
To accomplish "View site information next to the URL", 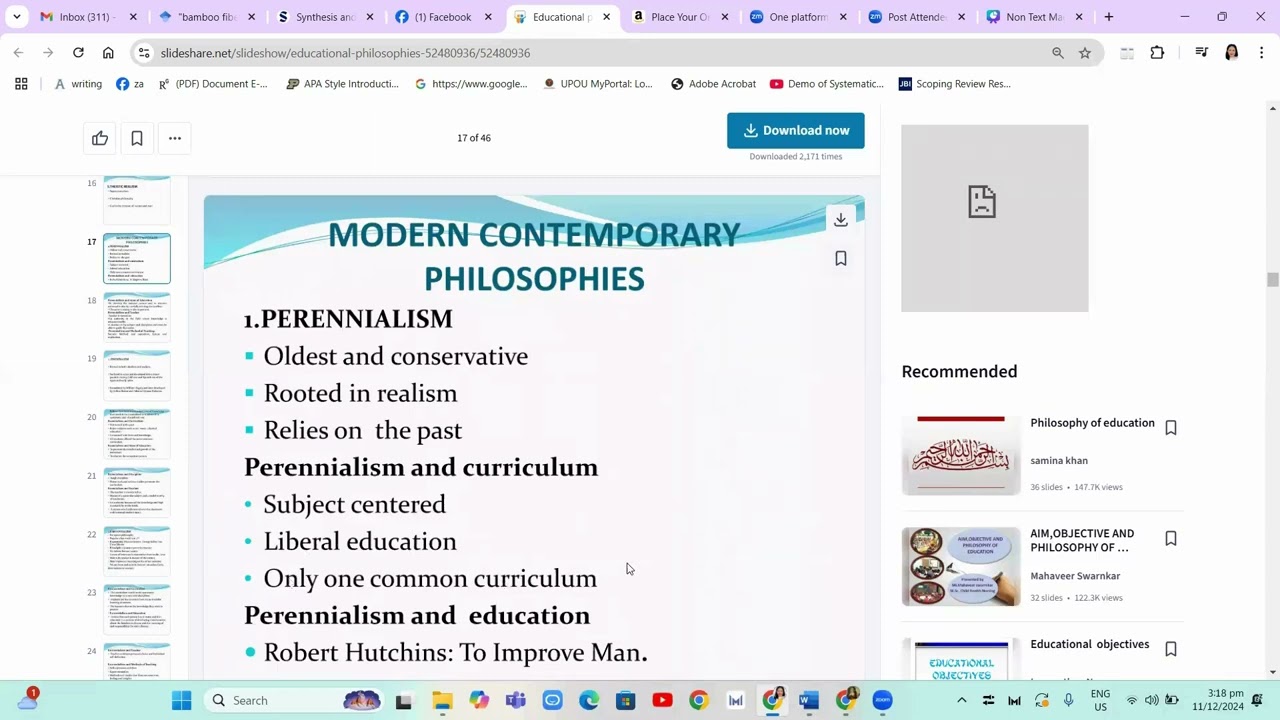I will pos(144,53).
